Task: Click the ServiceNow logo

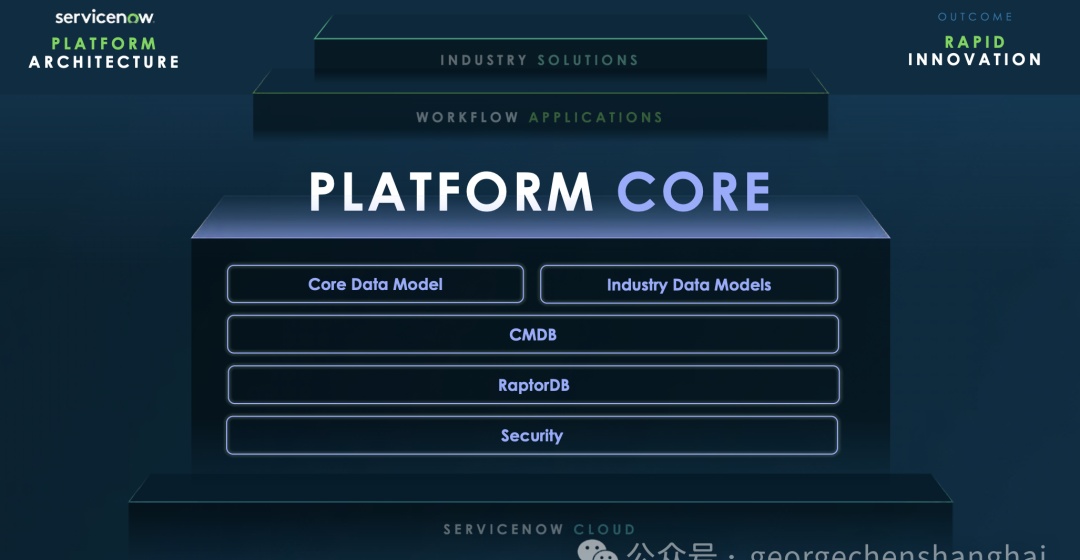Action: pyautogui.click(x=105, y=17)
